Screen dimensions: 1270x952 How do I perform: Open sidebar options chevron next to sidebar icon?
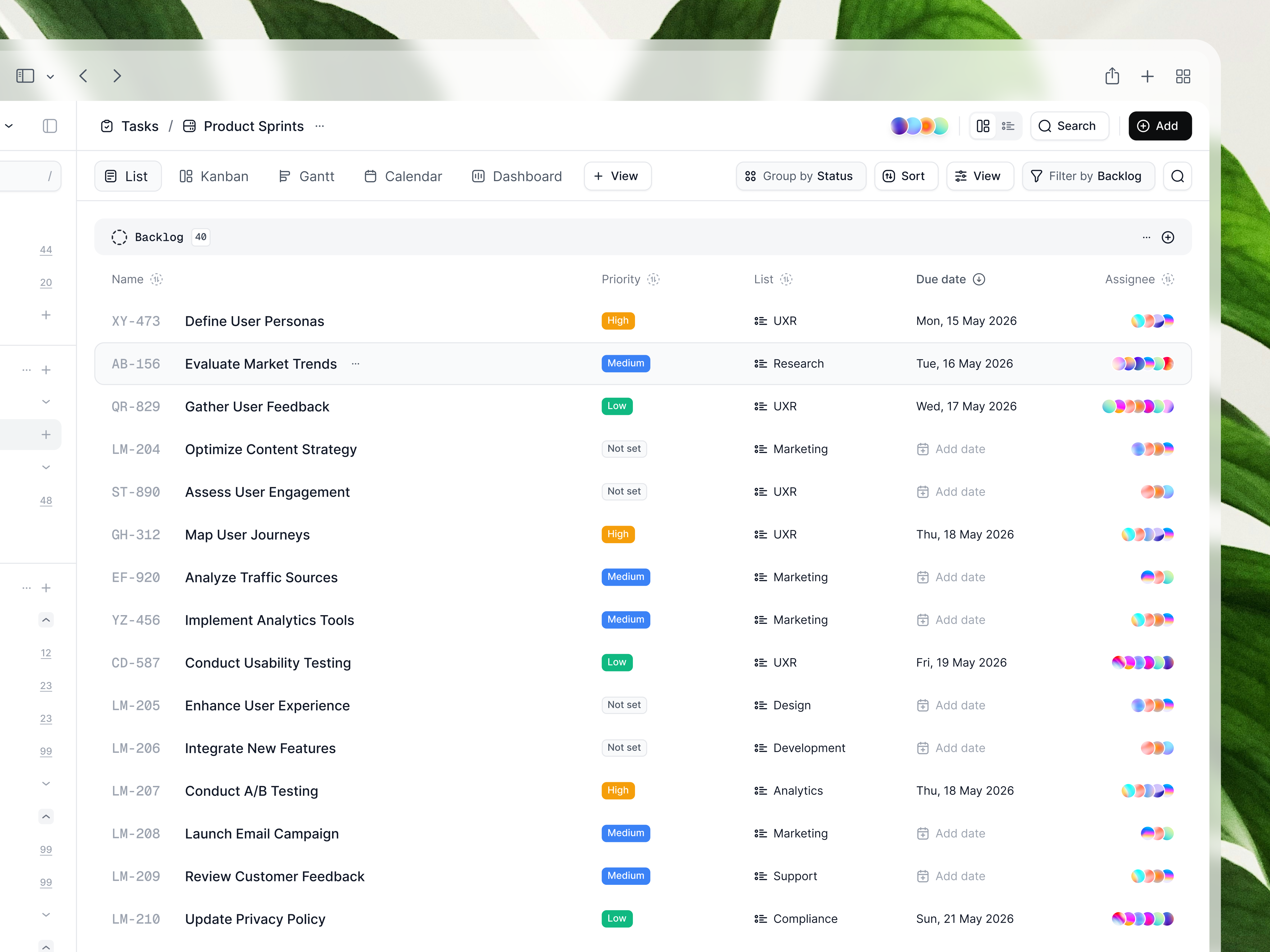(51, 76)
